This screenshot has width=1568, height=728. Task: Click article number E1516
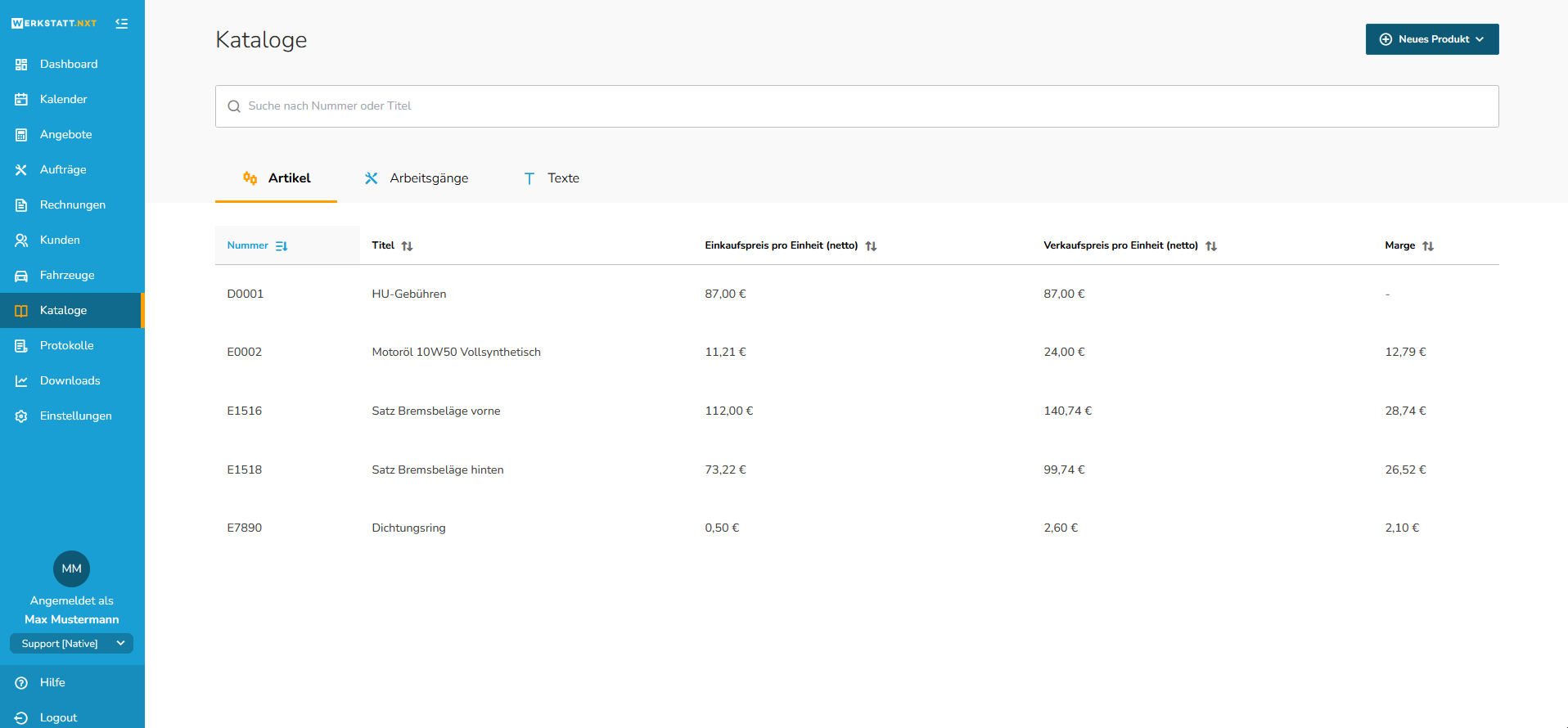click(245, 411)
